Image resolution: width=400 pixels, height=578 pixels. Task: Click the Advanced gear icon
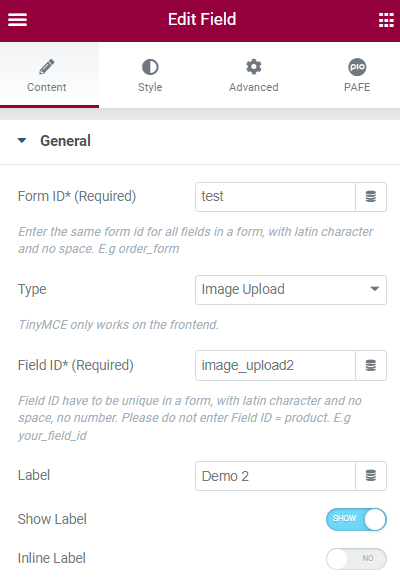254,67
